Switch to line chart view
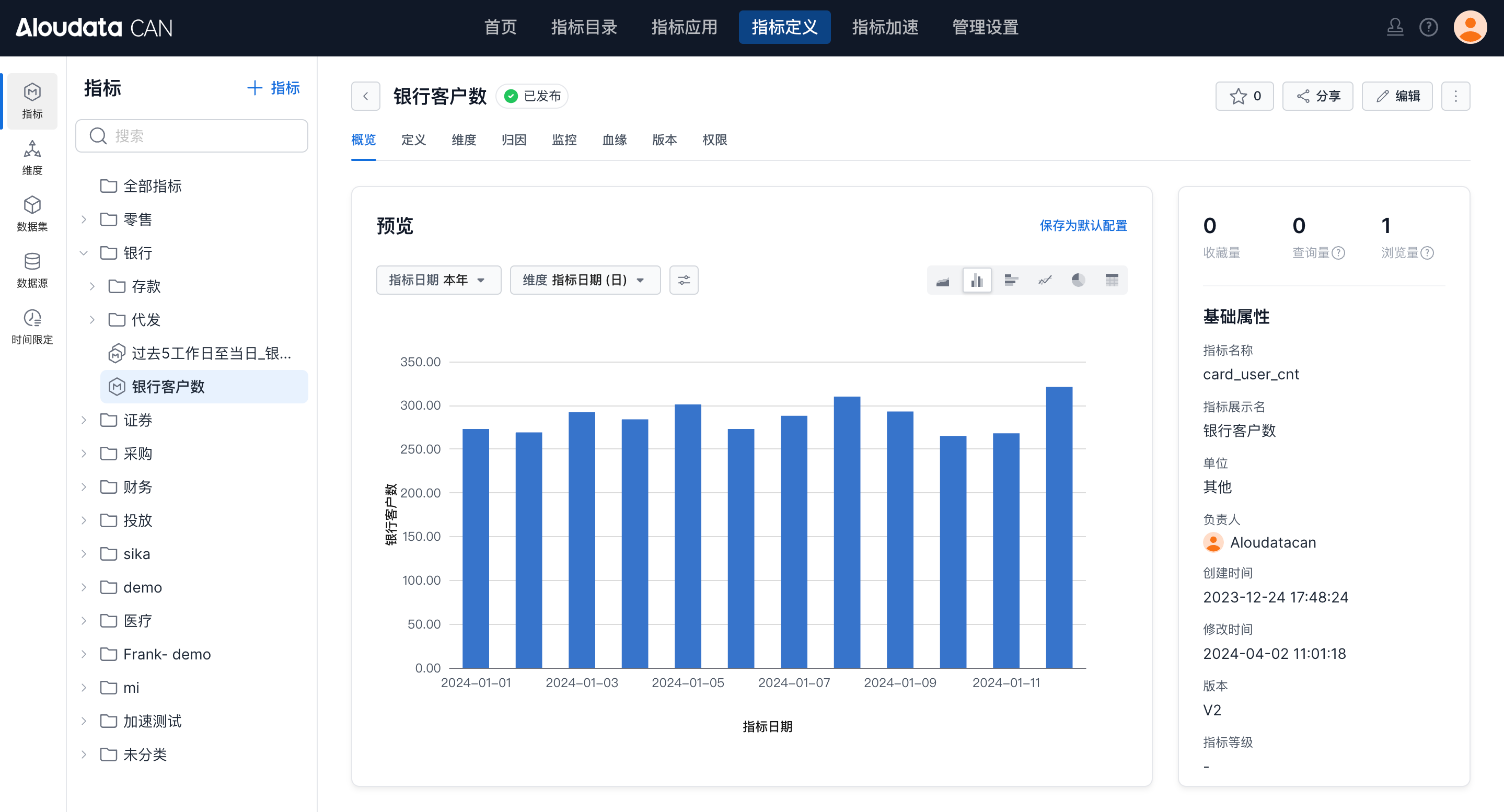The width and height of the screenshot is (1504, 812). tap(1045, 281)
